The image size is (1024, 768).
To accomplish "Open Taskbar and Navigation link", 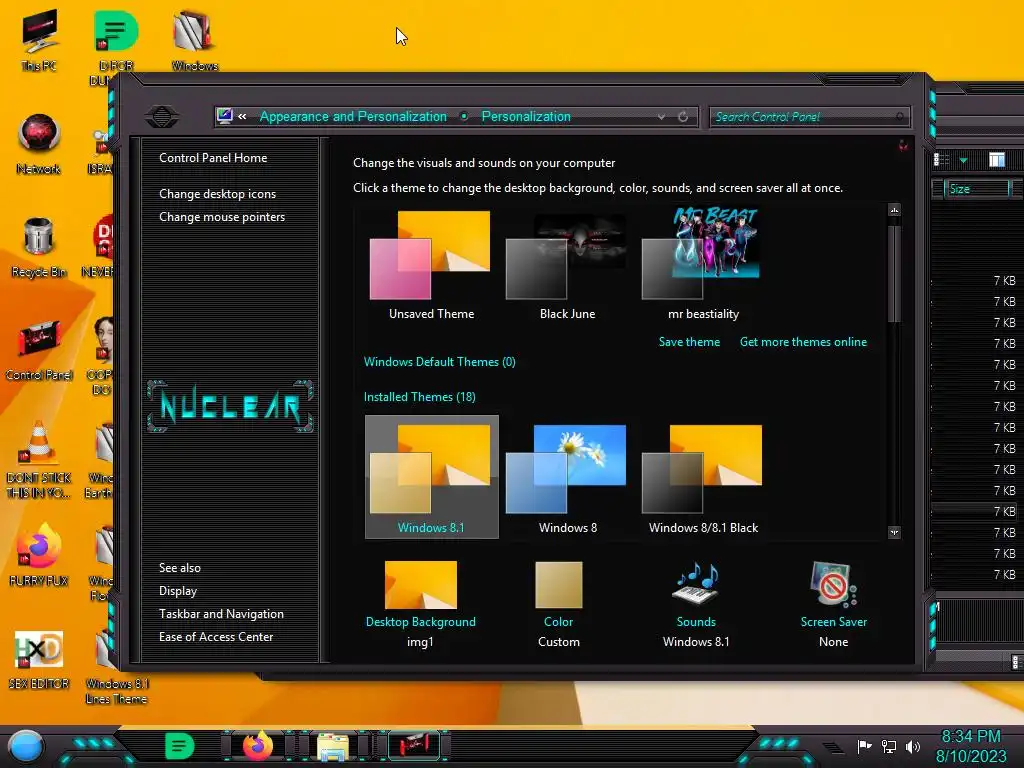I will [x=221, y=614].
